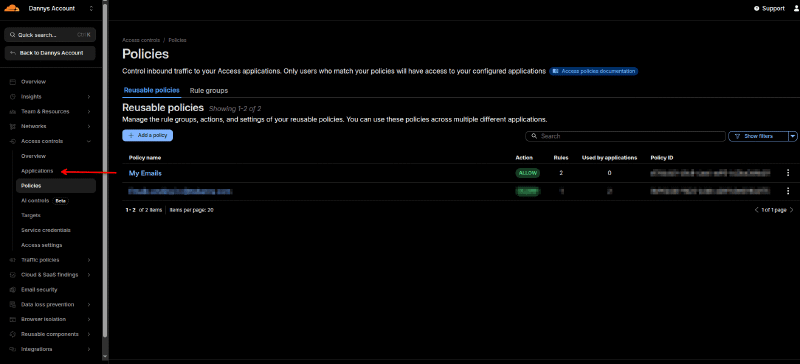Expand the Traffic policies chevron

[89, 260]
